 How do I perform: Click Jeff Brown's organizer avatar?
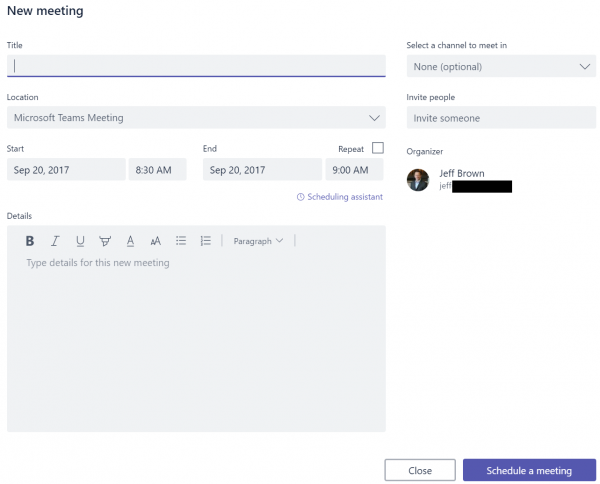point(419,180)
